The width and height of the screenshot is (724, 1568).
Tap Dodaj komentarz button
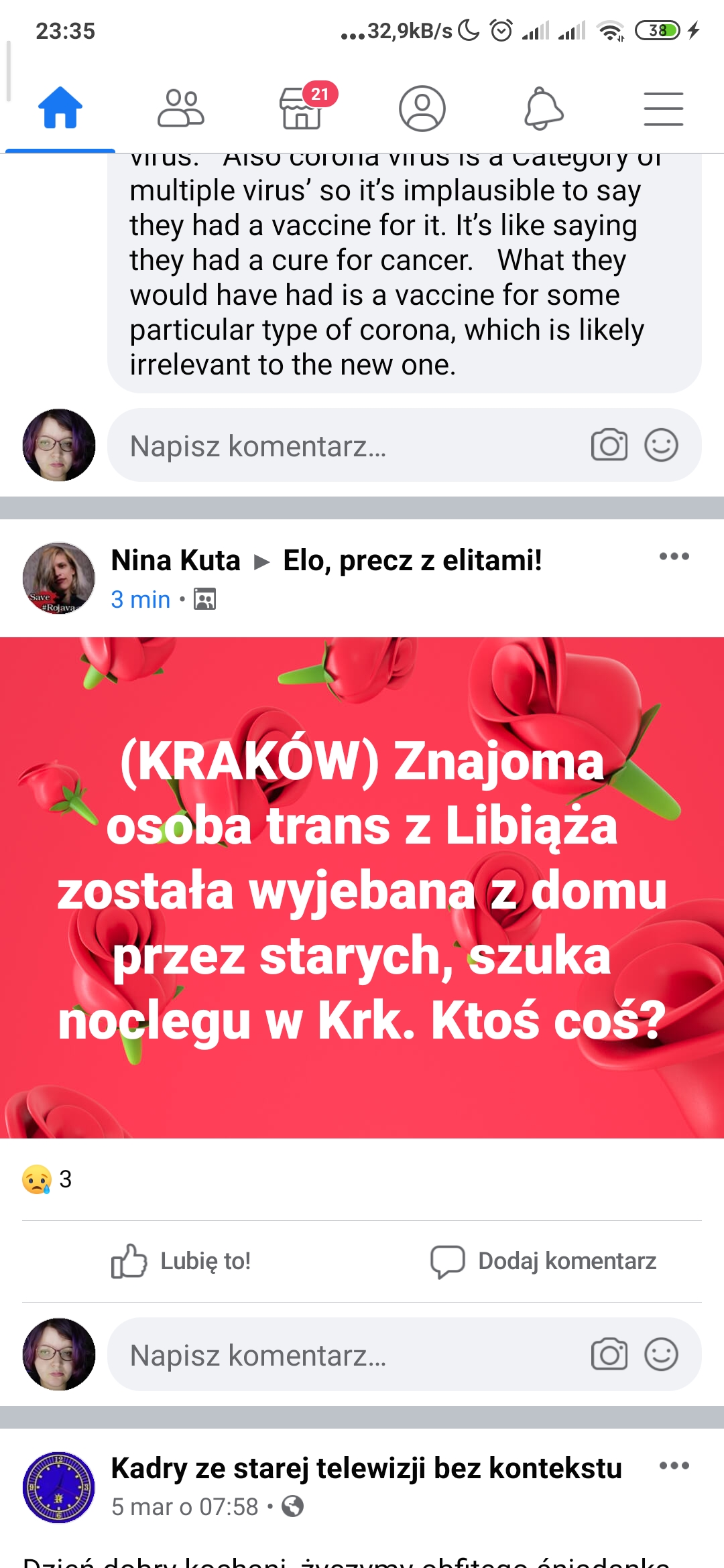point(543,1261)
